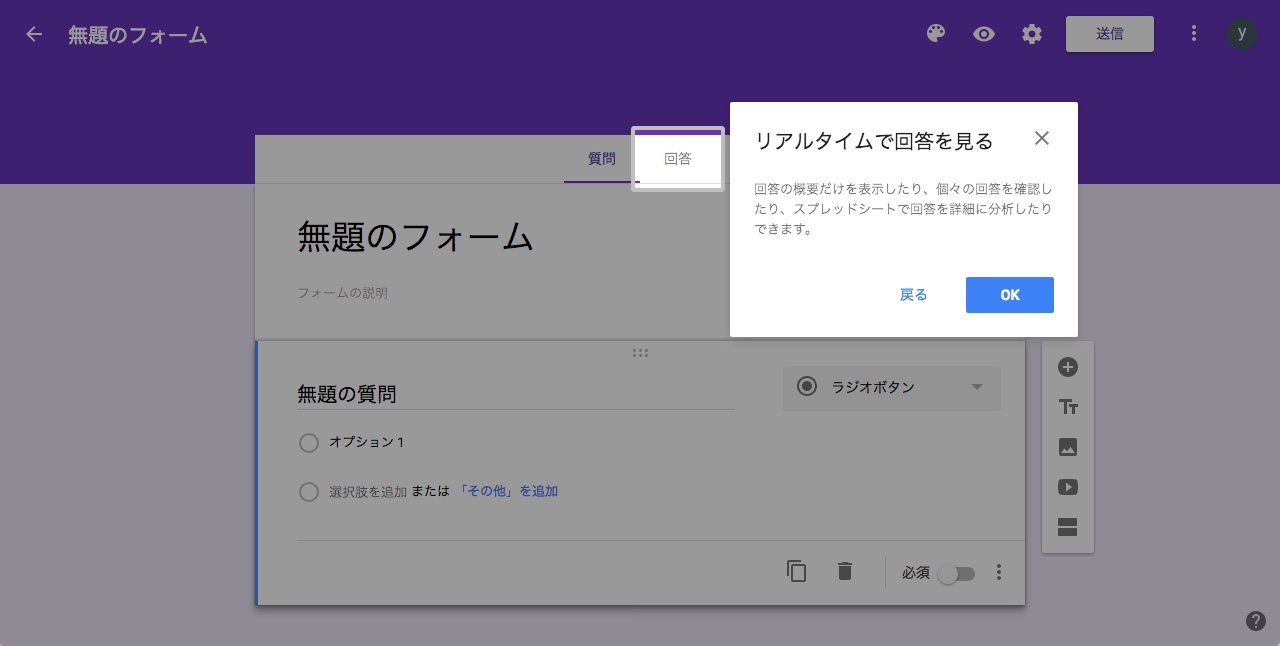Edit the オプション 1 label text
Image resolution: width=1280 pixels, height=646 pixels.
tap(367, 442)
